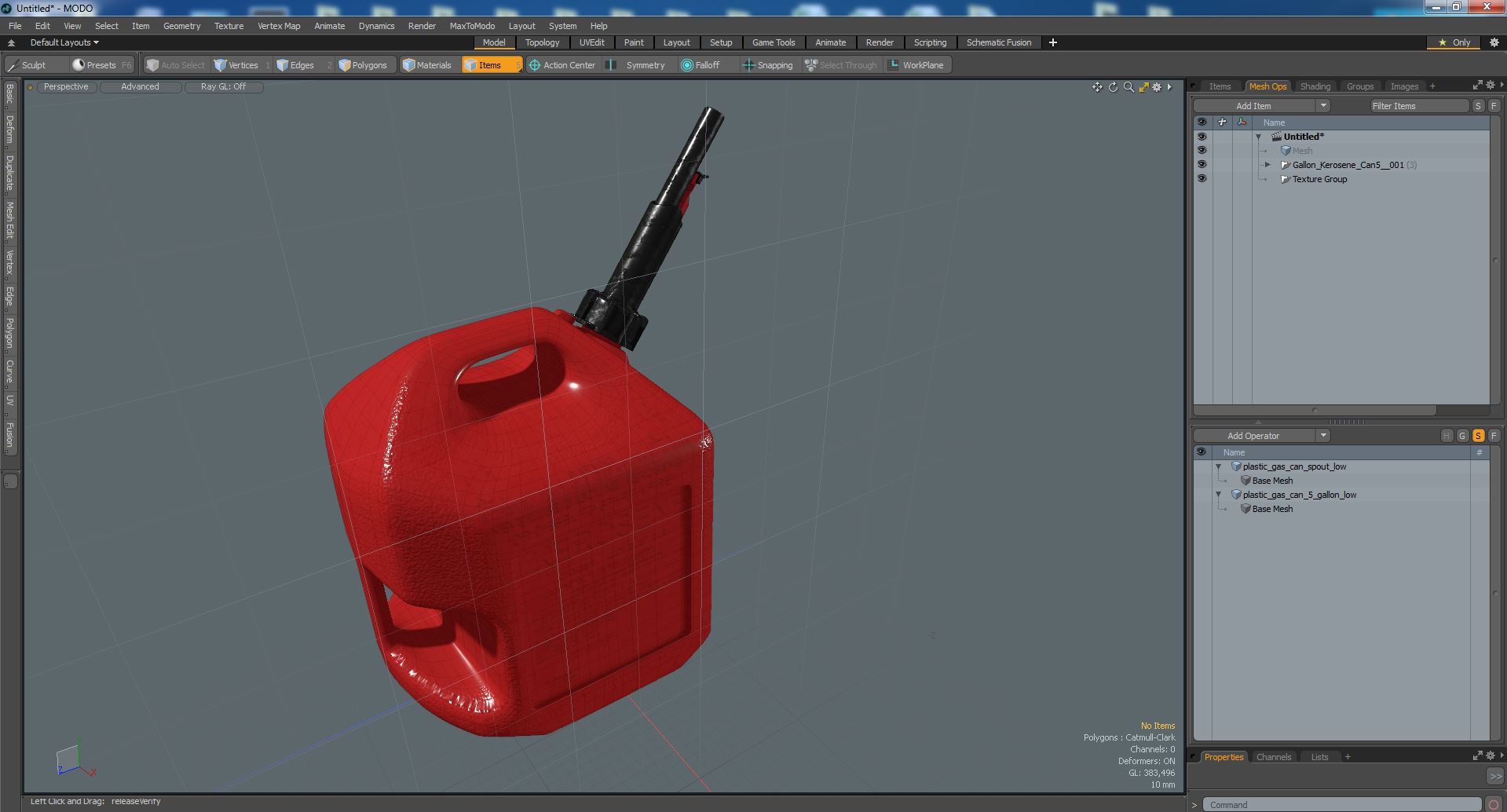Open the Geometry menu

[x=181, y=26]
